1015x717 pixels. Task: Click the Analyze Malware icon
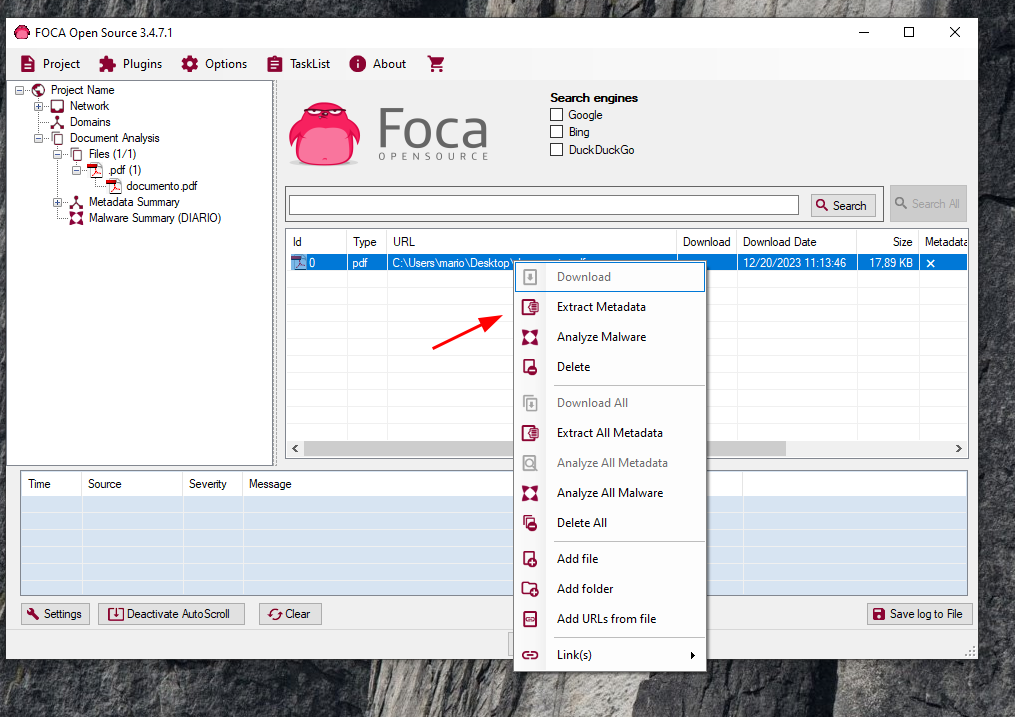[530, 336]
